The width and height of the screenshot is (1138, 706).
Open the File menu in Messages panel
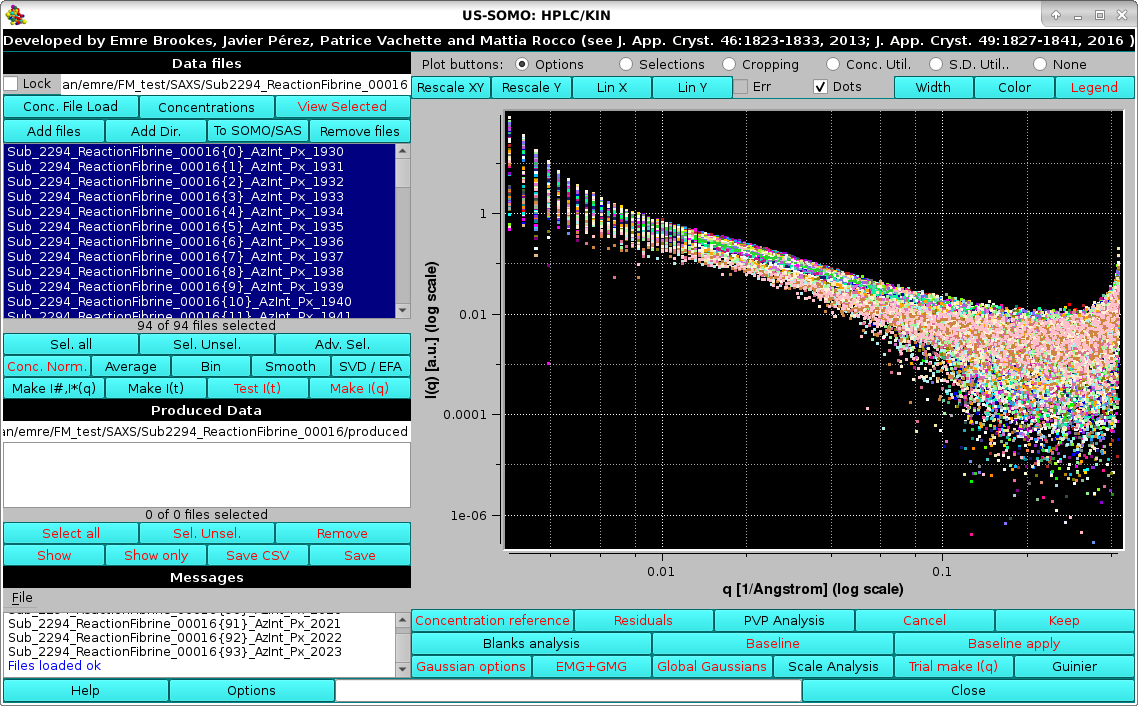[20, 597]
